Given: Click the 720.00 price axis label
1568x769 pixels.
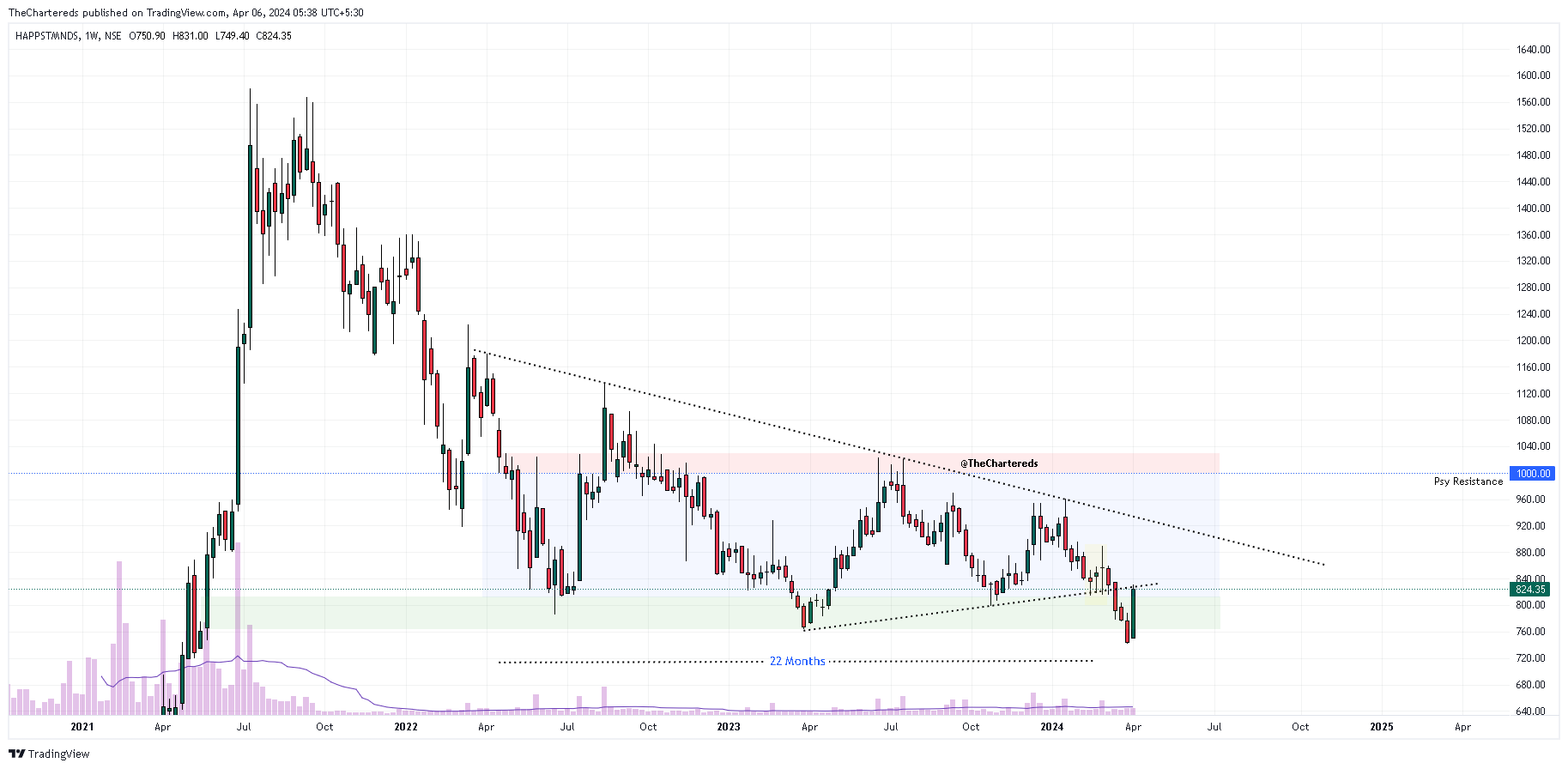Looking at the screenshot, I should point(1530,658).
